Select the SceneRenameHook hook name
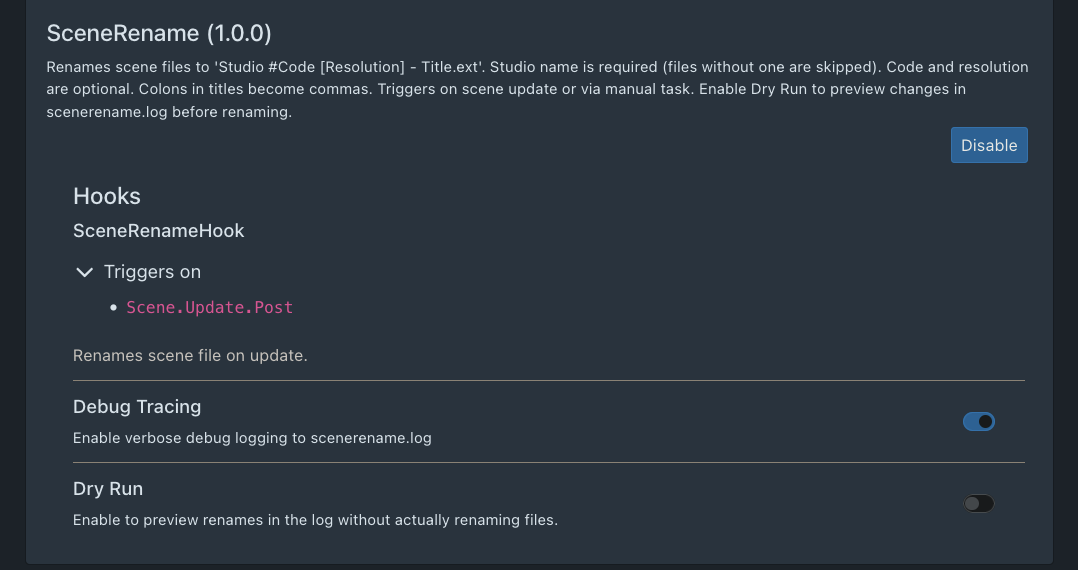The image size is (1078, 570). [x=159, y=231]
